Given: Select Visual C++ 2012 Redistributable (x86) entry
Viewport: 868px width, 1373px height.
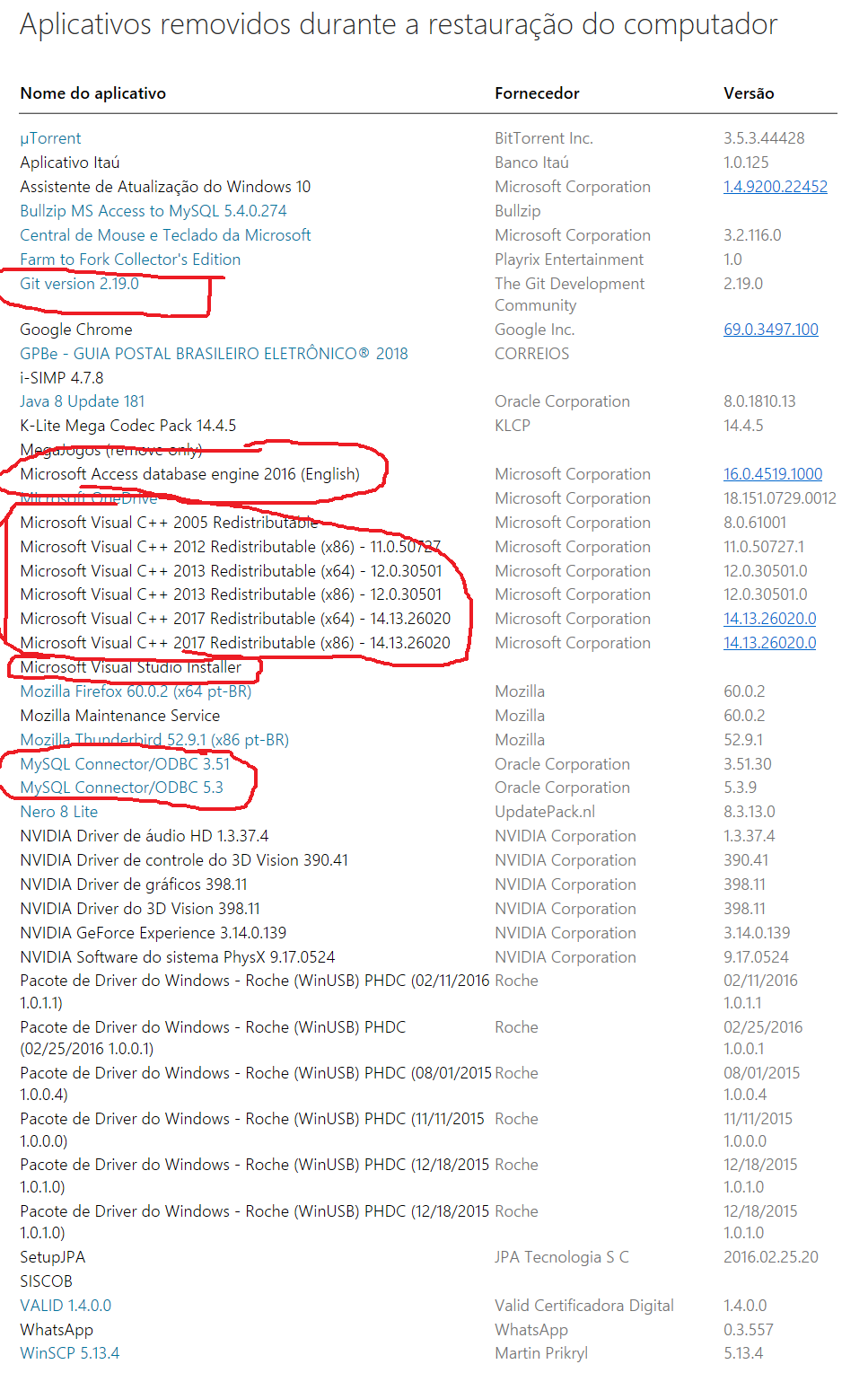Looking at the screenshot, I should point(230,547).
